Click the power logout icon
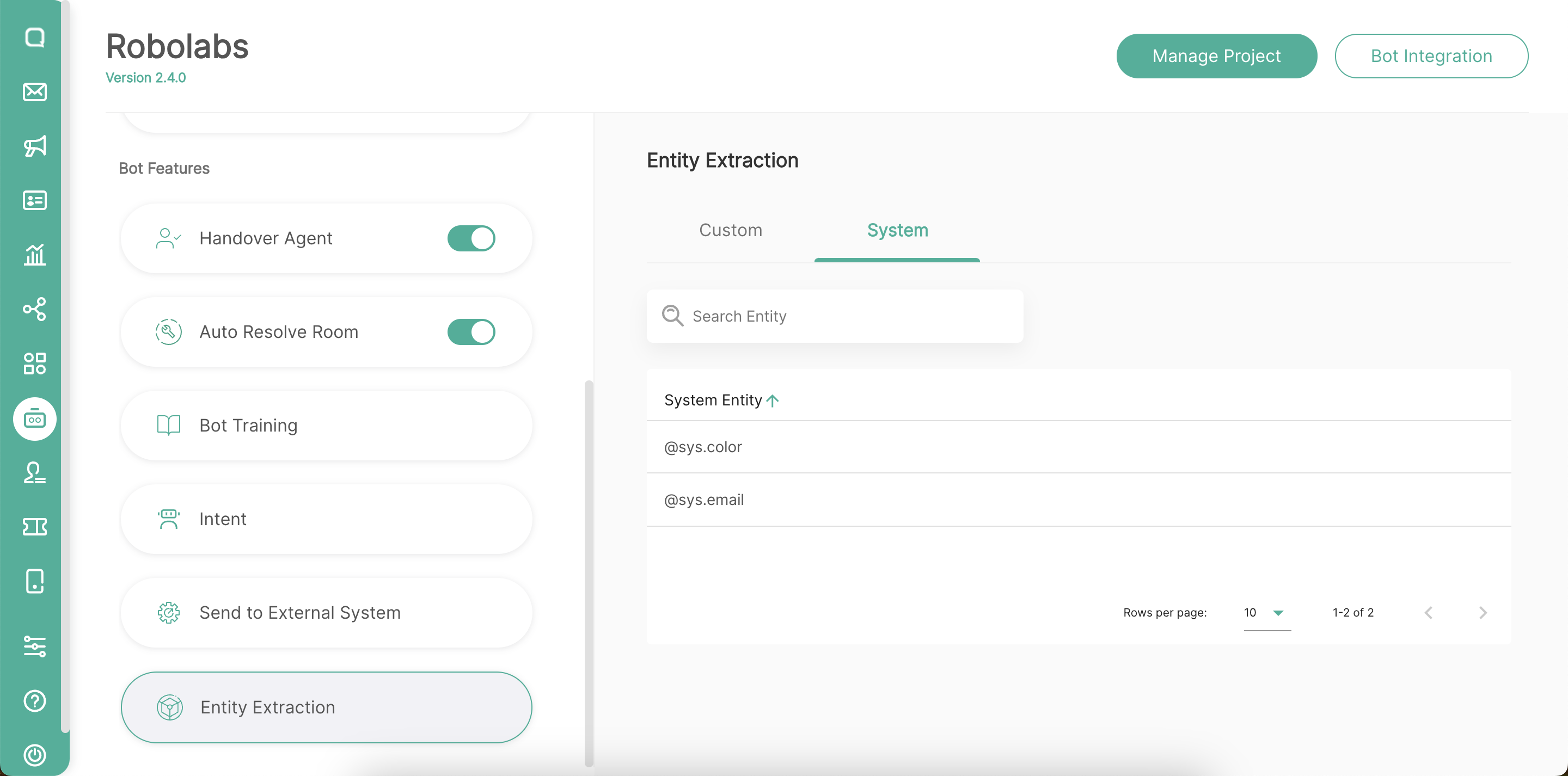This screenshot has height=776, width=1568. pos(35,755)
